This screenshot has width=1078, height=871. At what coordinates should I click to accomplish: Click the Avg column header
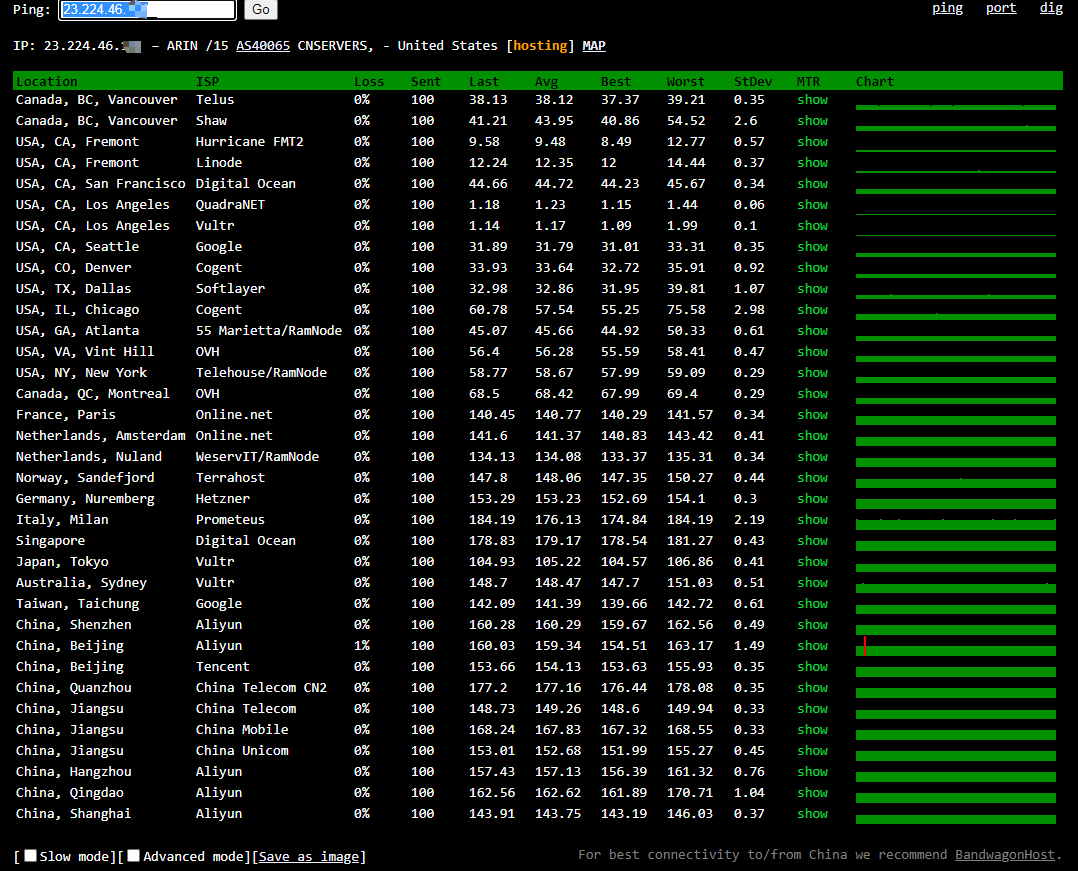click(x=547, y=81)
